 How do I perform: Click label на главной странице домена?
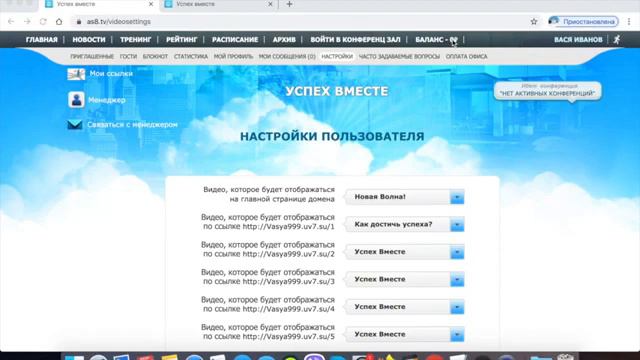[282, 199]
